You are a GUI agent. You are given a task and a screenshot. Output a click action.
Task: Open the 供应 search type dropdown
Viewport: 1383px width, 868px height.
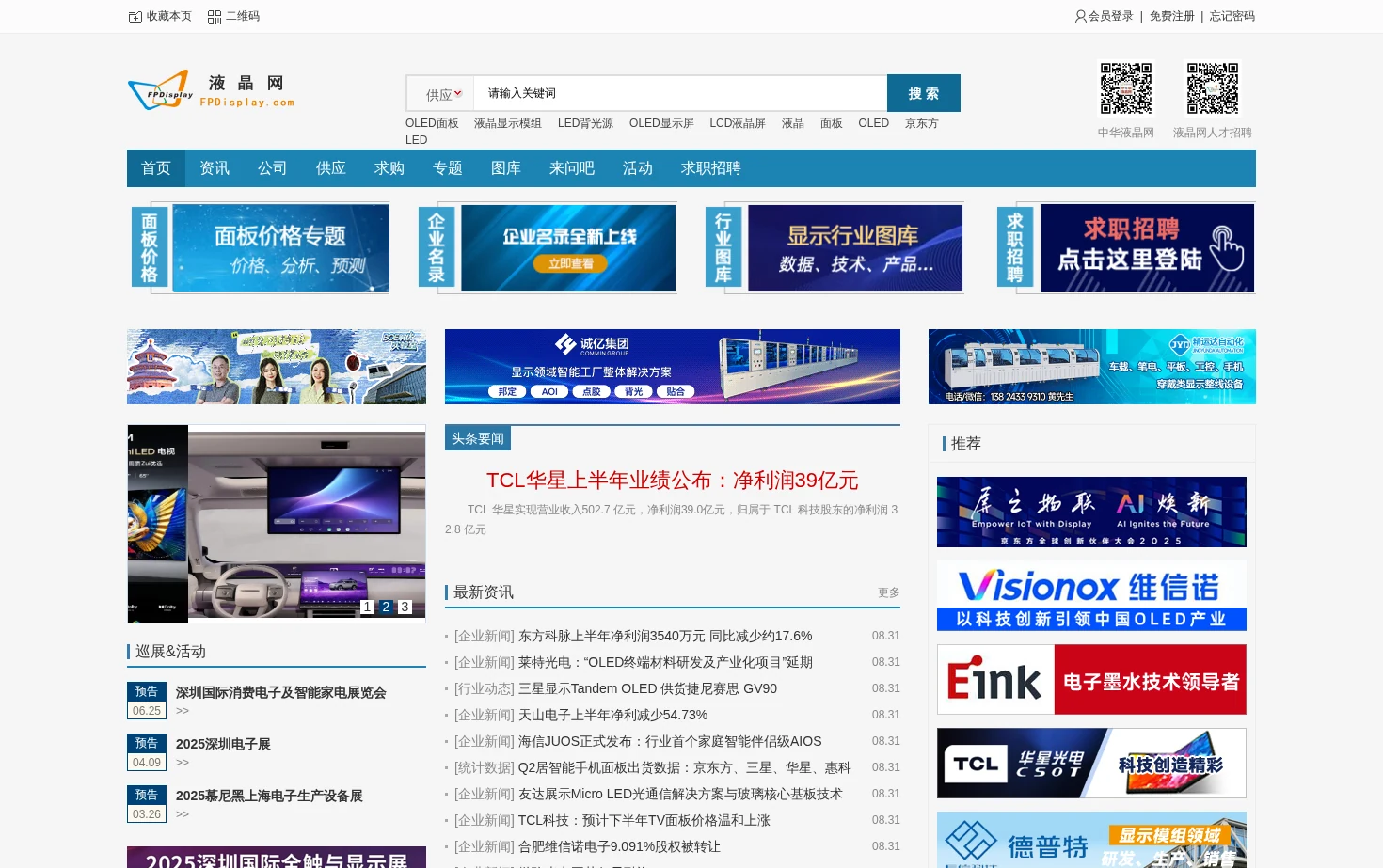(443, 94)
